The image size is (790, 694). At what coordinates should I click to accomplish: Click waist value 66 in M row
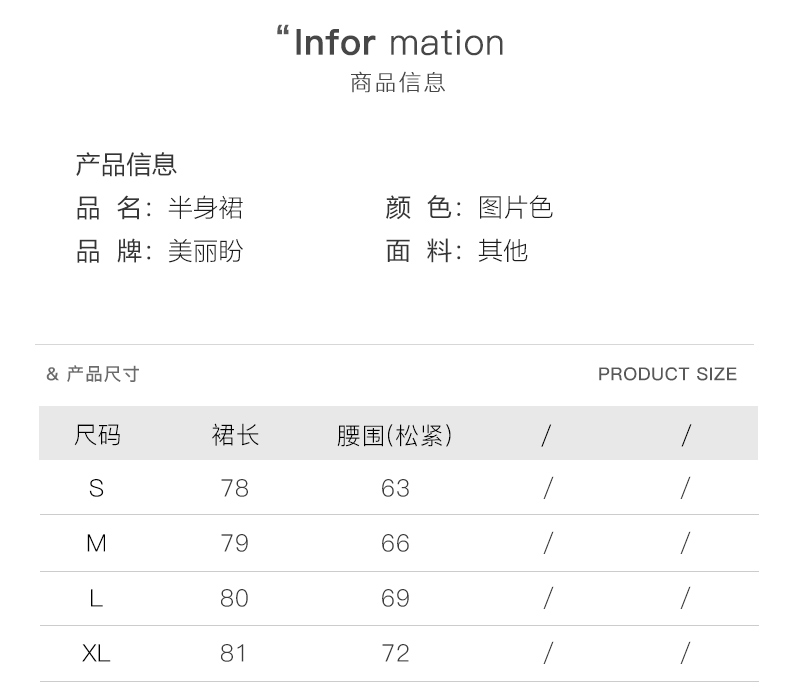395,543
